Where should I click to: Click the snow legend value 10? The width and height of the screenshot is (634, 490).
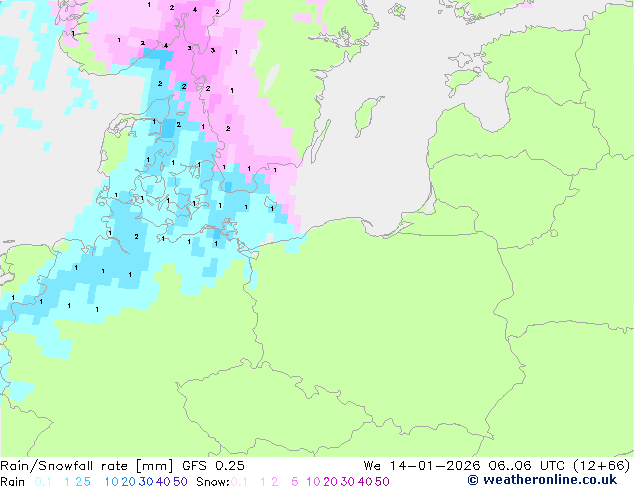point(313,482)
